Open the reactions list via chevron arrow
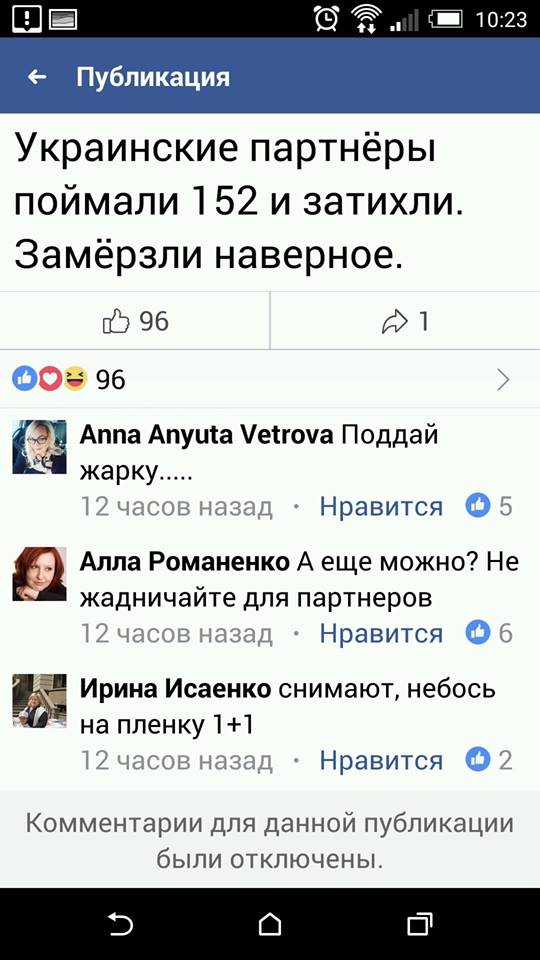The width and height of the screenshot is (540, 960). [x=503, y=380]
